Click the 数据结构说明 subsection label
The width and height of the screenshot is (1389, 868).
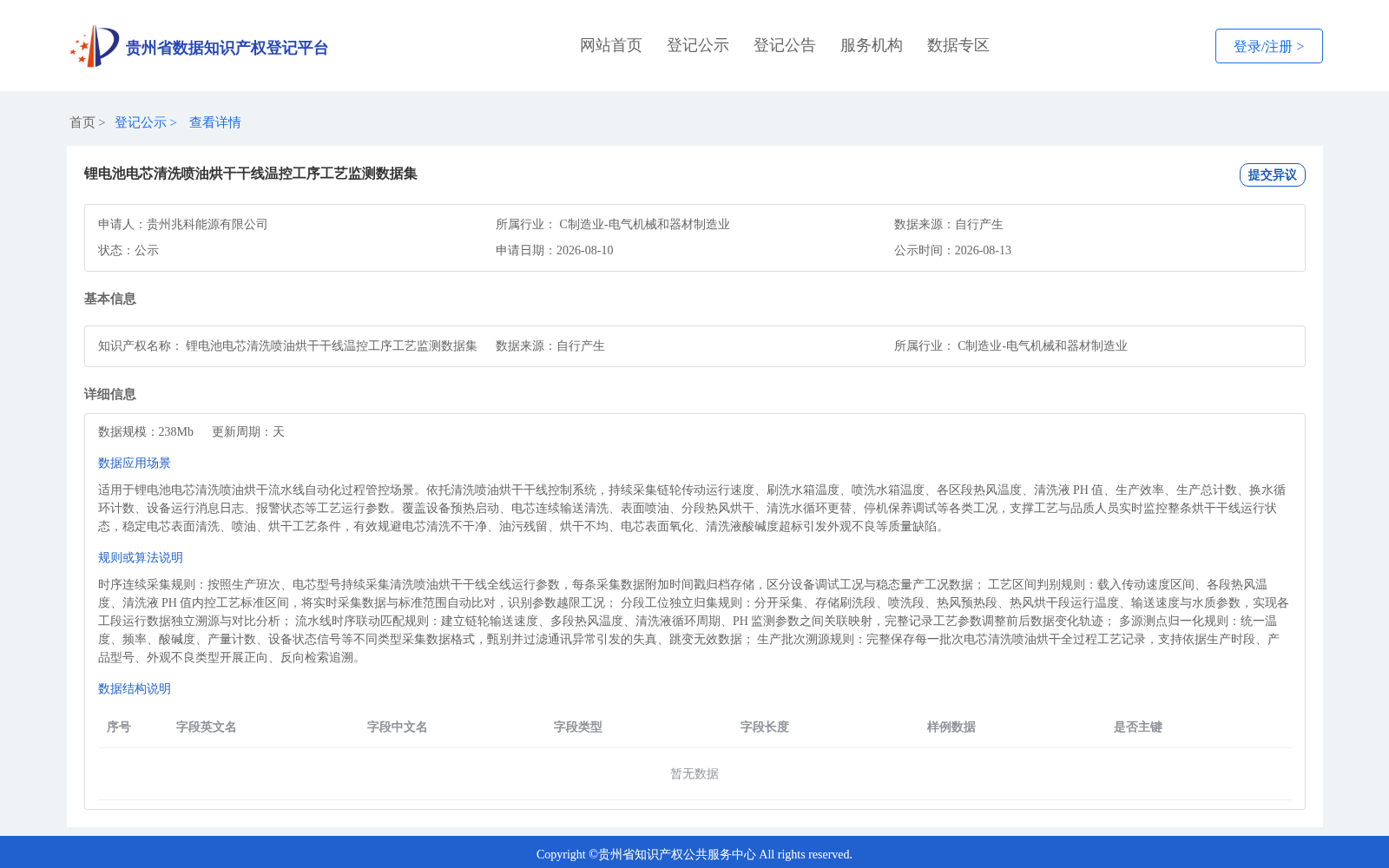click(135, 688)
